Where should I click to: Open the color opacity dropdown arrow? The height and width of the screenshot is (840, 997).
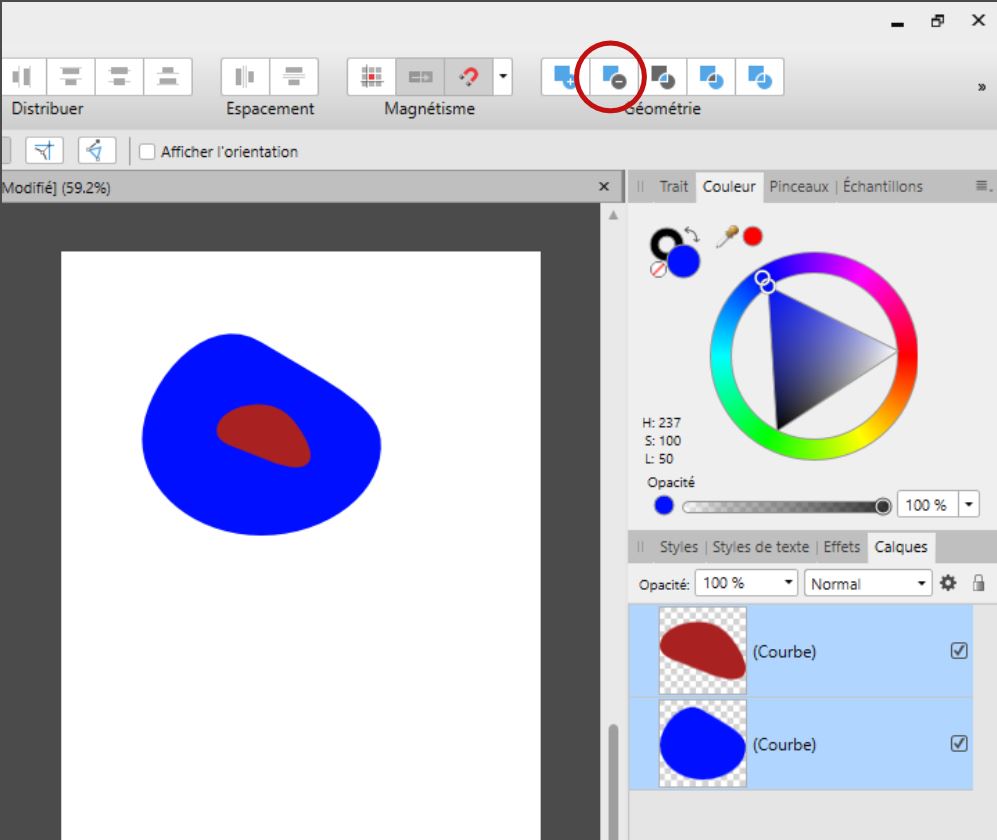[969, 505]
